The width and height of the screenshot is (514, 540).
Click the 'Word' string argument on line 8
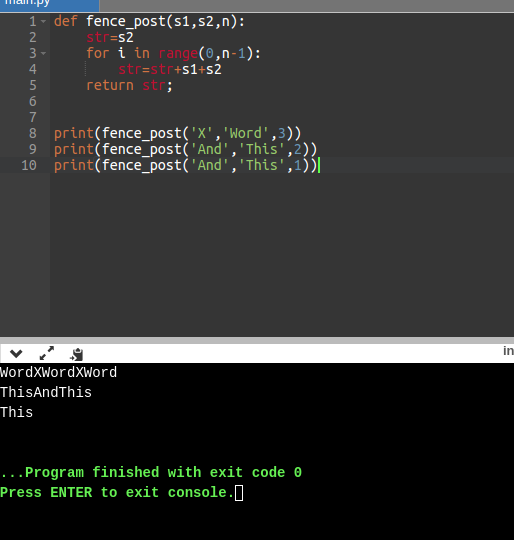pos(246,133)
